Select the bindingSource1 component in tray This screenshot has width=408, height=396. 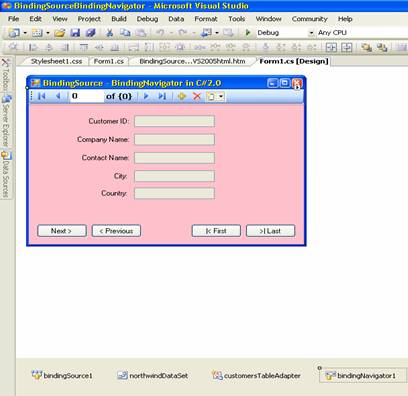(62, 376)
